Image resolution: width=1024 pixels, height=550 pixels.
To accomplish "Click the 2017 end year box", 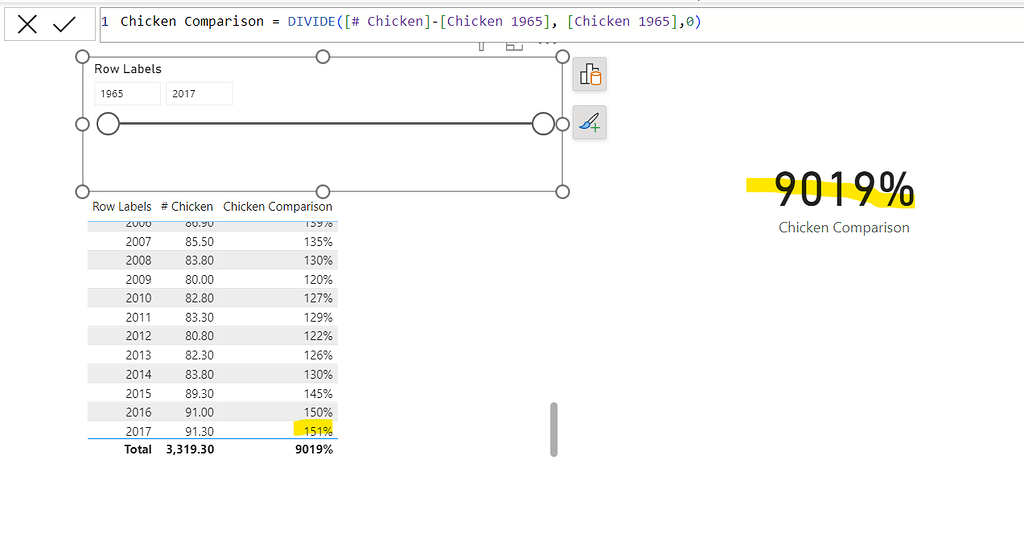I will click(199, 94).
